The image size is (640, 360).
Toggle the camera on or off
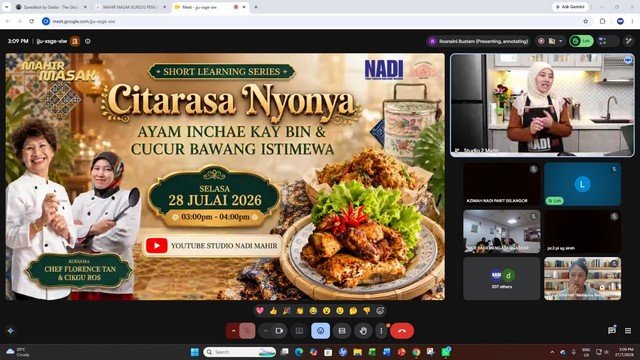point(279,331)
